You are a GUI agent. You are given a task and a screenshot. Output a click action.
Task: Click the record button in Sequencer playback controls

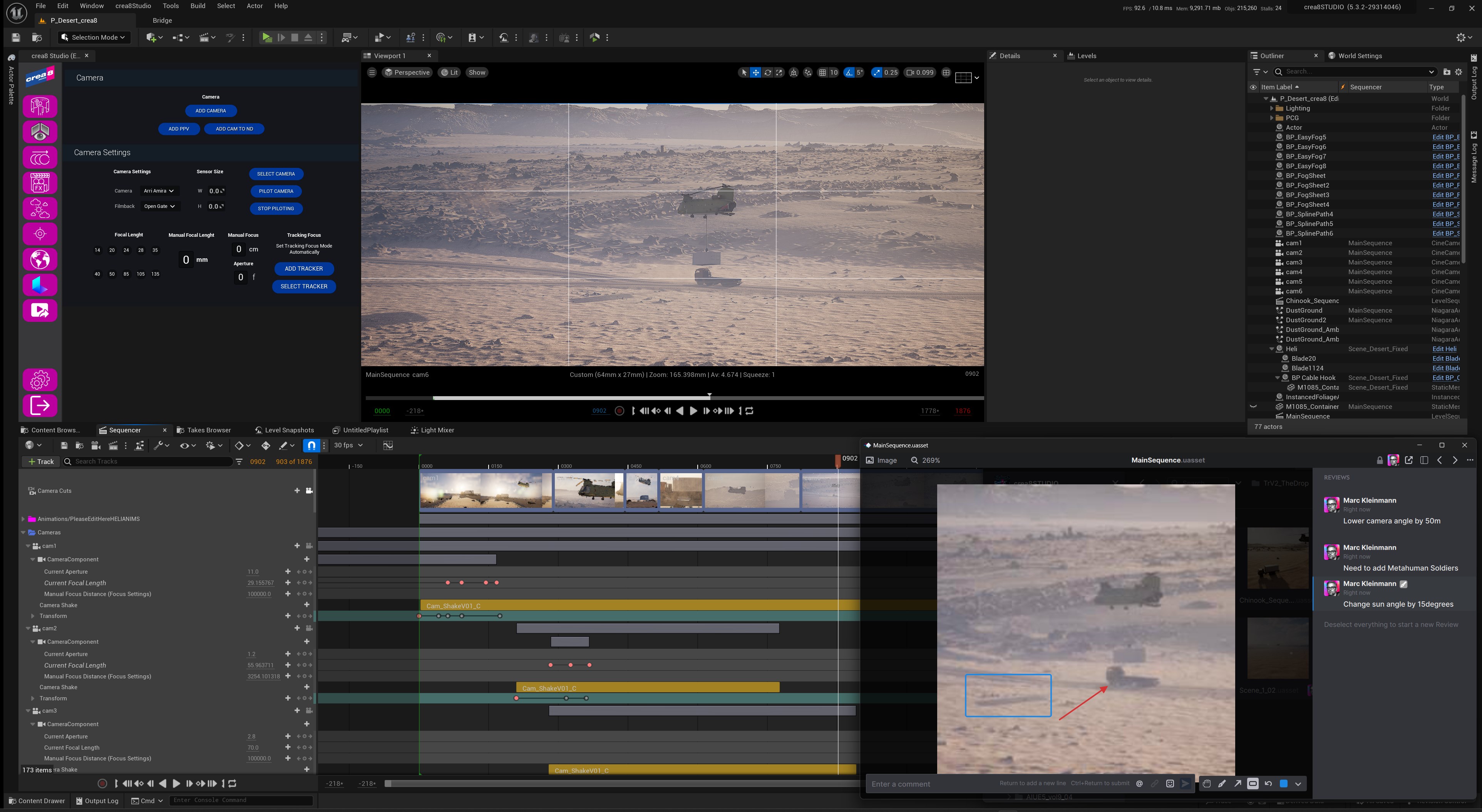point(102,783)
